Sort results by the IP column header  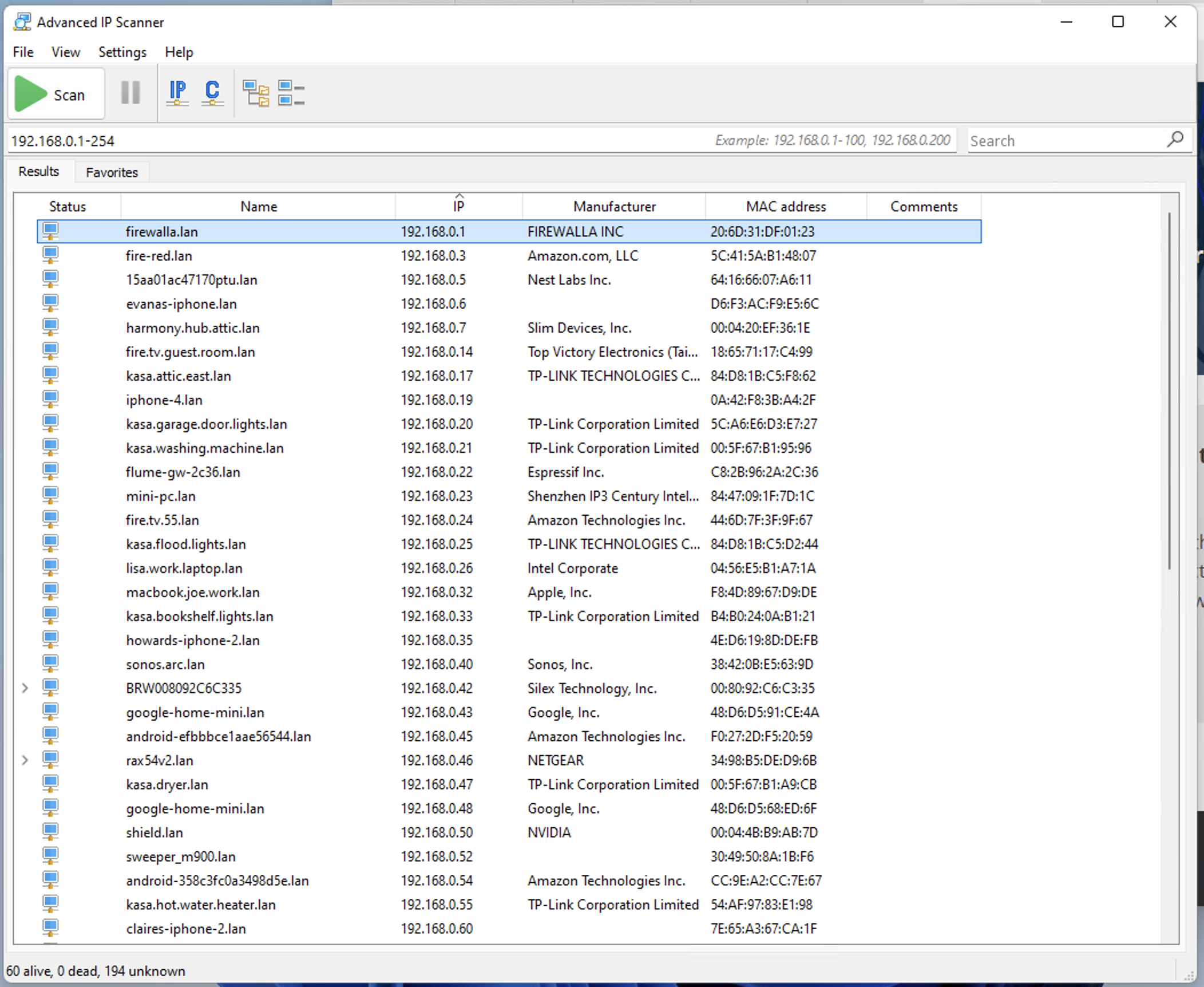click(458, 206)
